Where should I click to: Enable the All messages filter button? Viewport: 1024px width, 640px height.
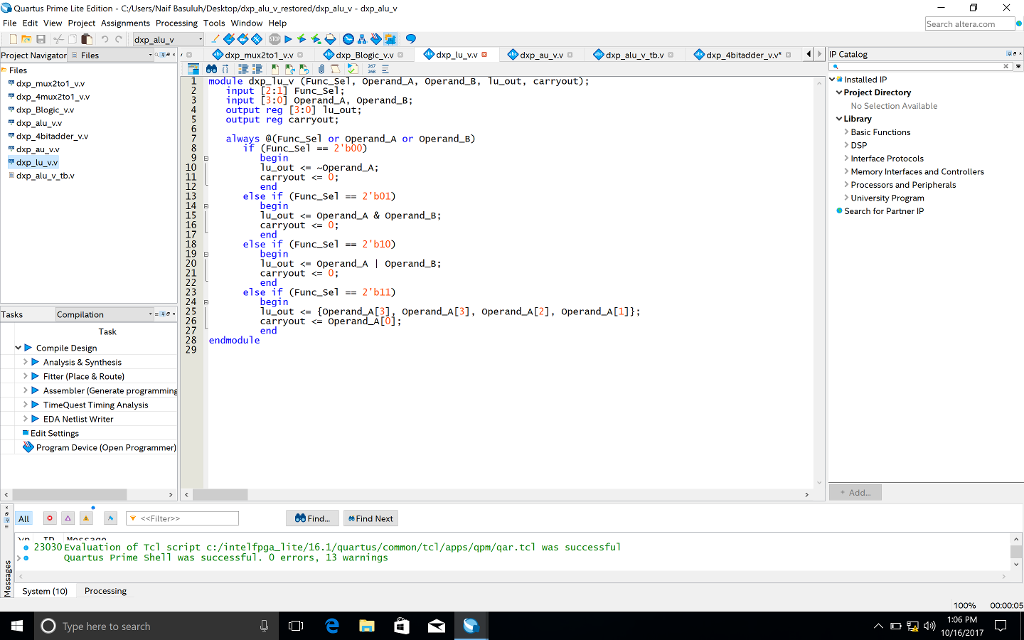click(23, 519)
